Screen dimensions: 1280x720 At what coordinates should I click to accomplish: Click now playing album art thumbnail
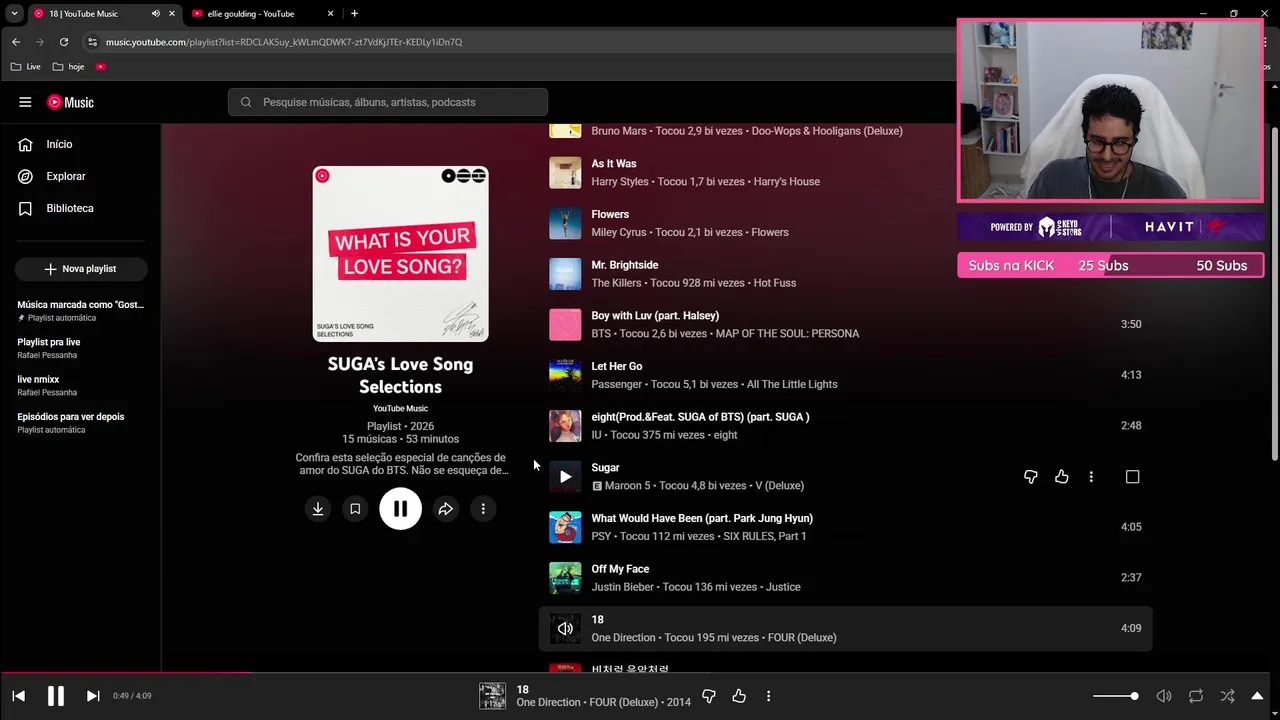(493, 696)
